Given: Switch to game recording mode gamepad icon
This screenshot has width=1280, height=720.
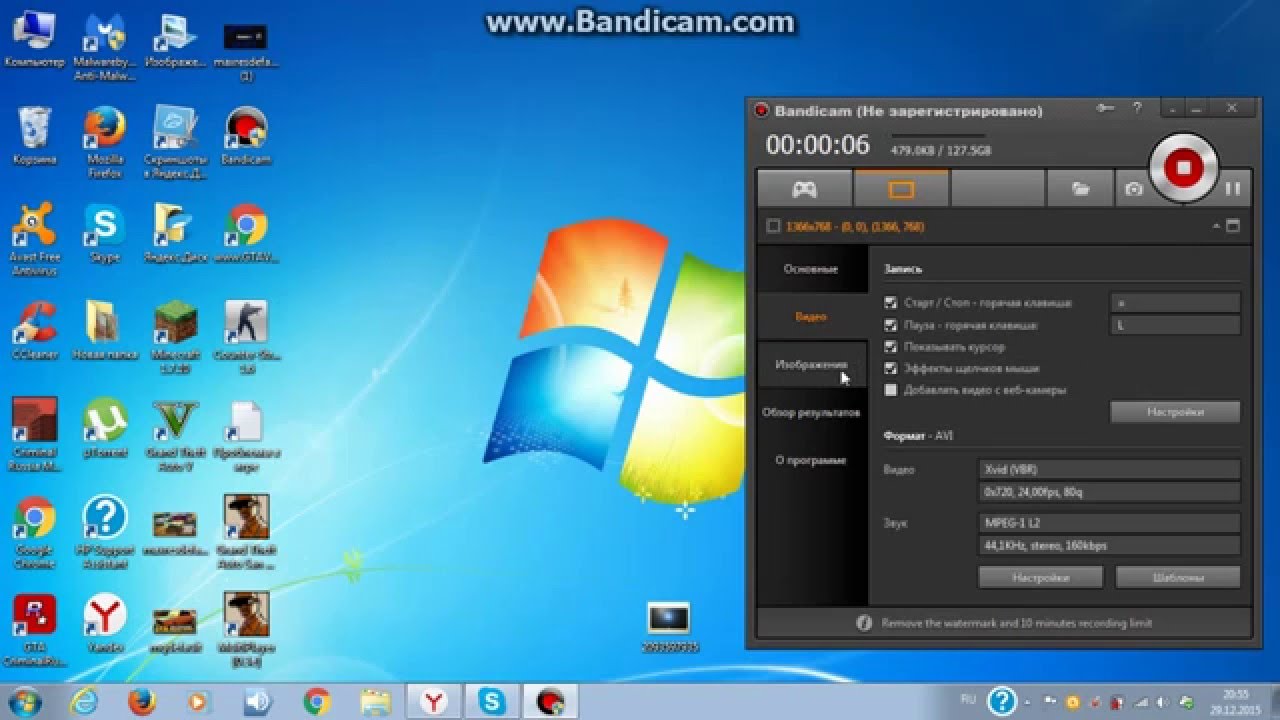Looking at the screenshot, I should (805, 188).
